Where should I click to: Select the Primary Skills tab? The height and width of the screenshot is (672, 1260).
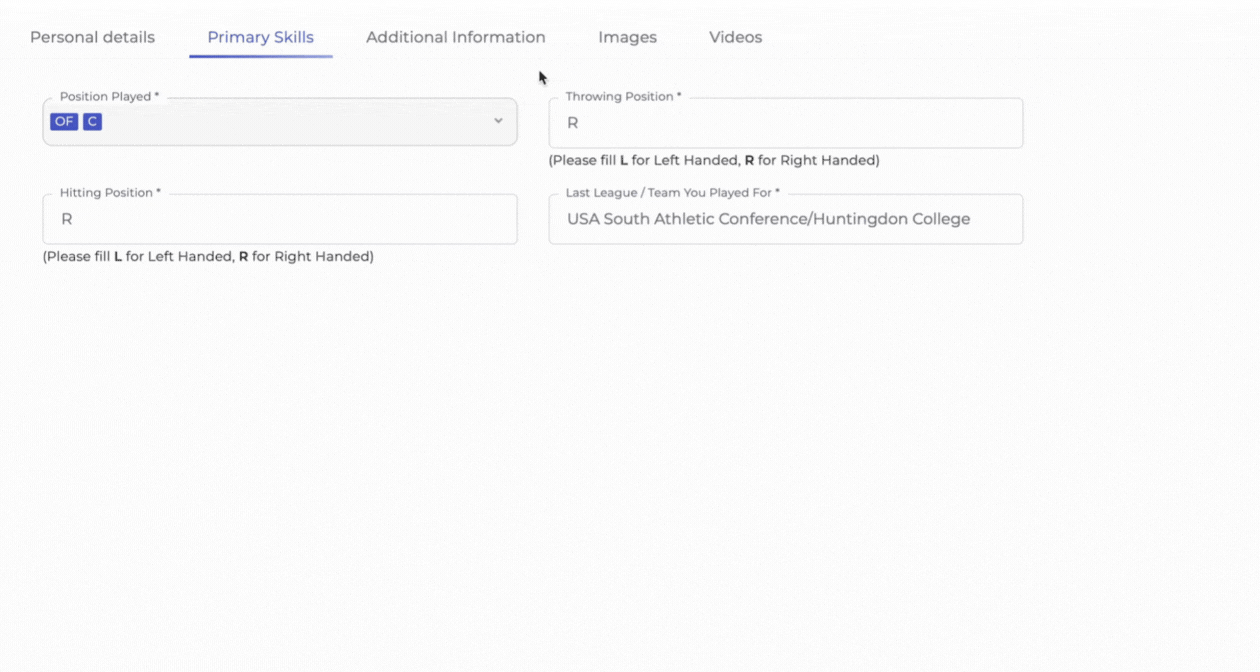[x=260, y=37]
